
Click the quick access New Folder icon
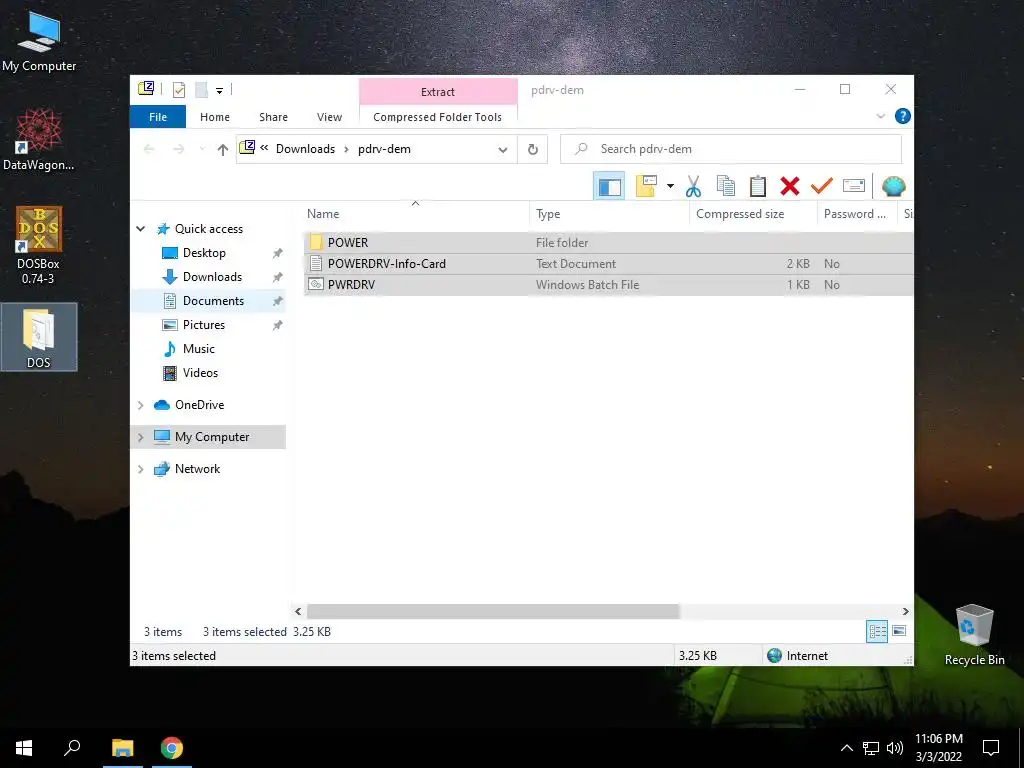pyautogui.click(x=202, y=89)
